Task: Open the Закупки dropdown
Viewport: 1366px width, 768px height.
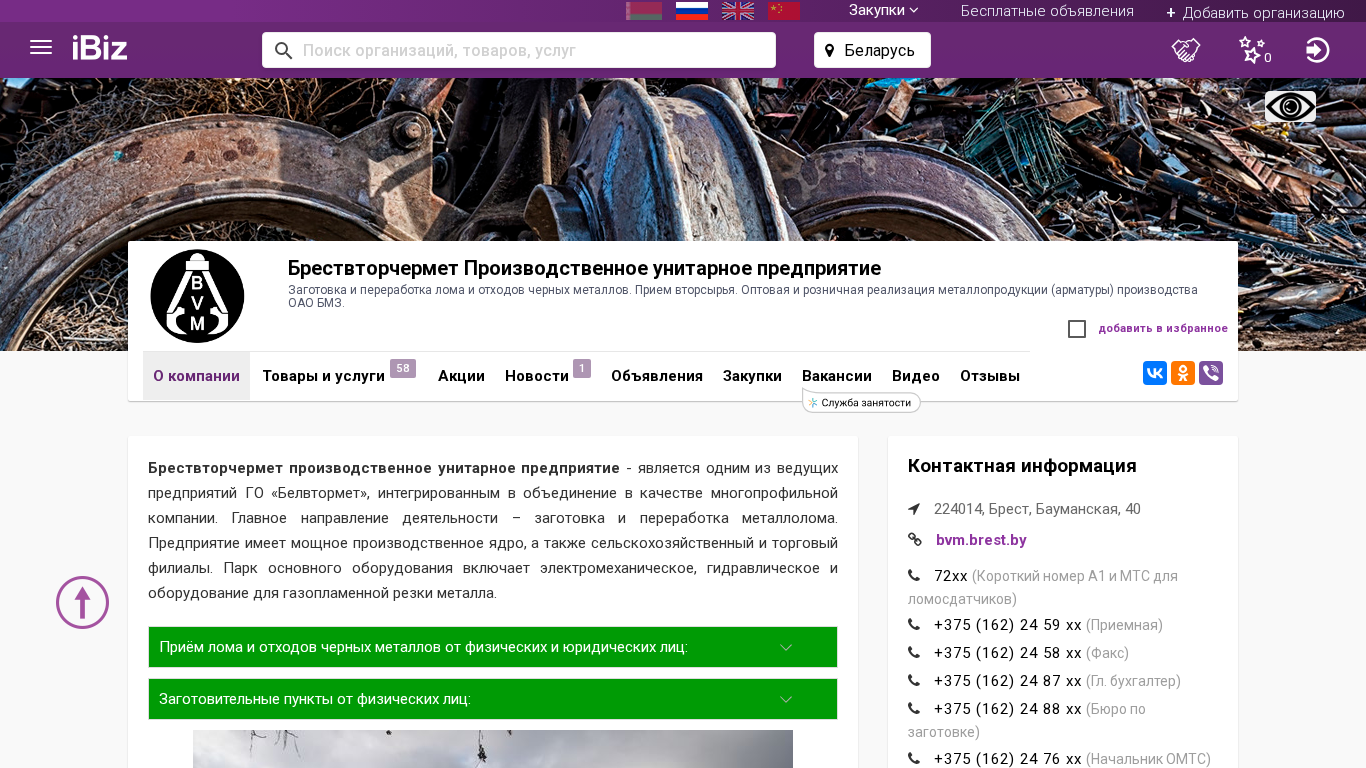Action: pos(883,11)
